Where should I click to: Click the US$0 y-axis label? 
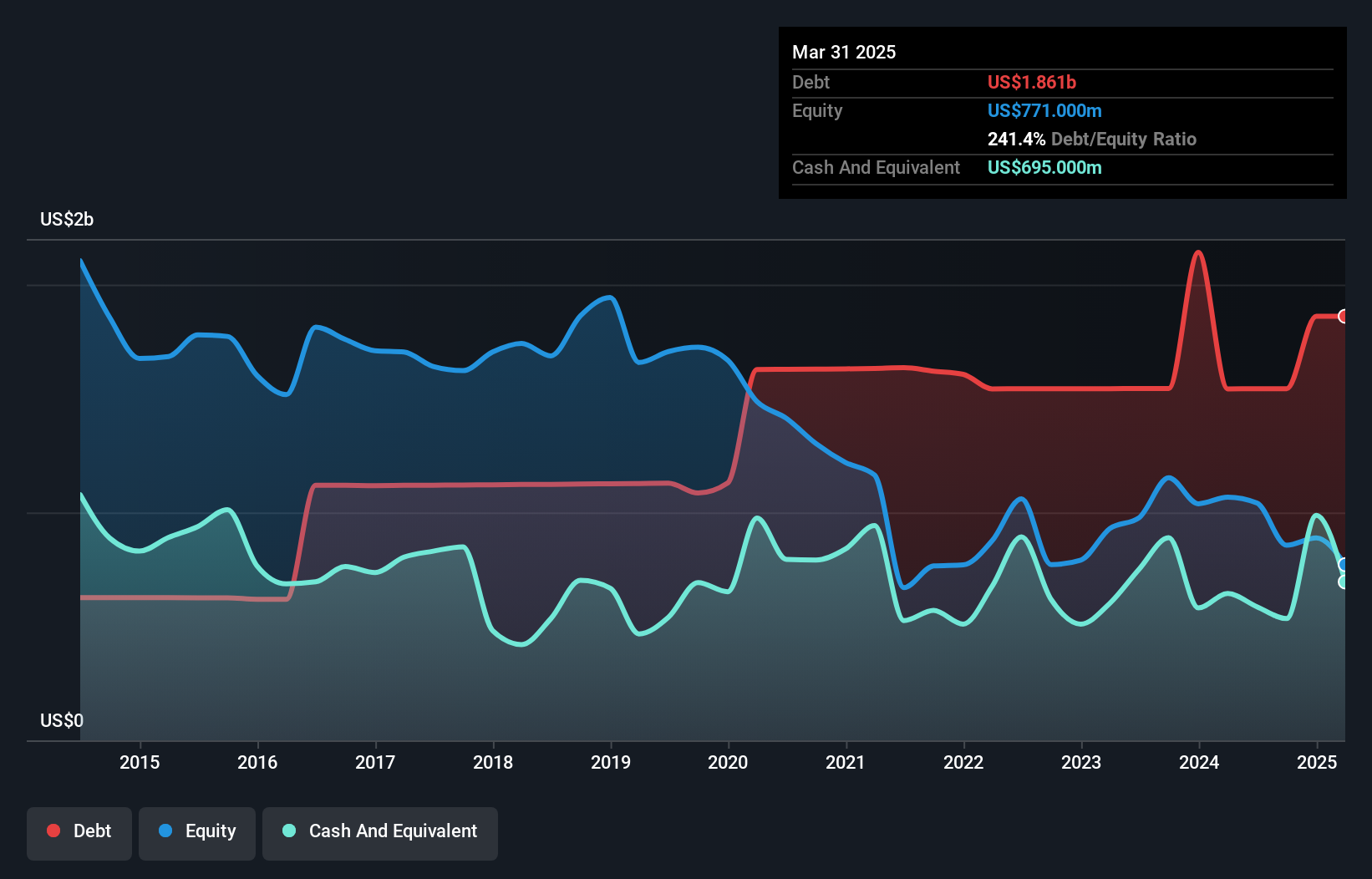pos(62,720)
